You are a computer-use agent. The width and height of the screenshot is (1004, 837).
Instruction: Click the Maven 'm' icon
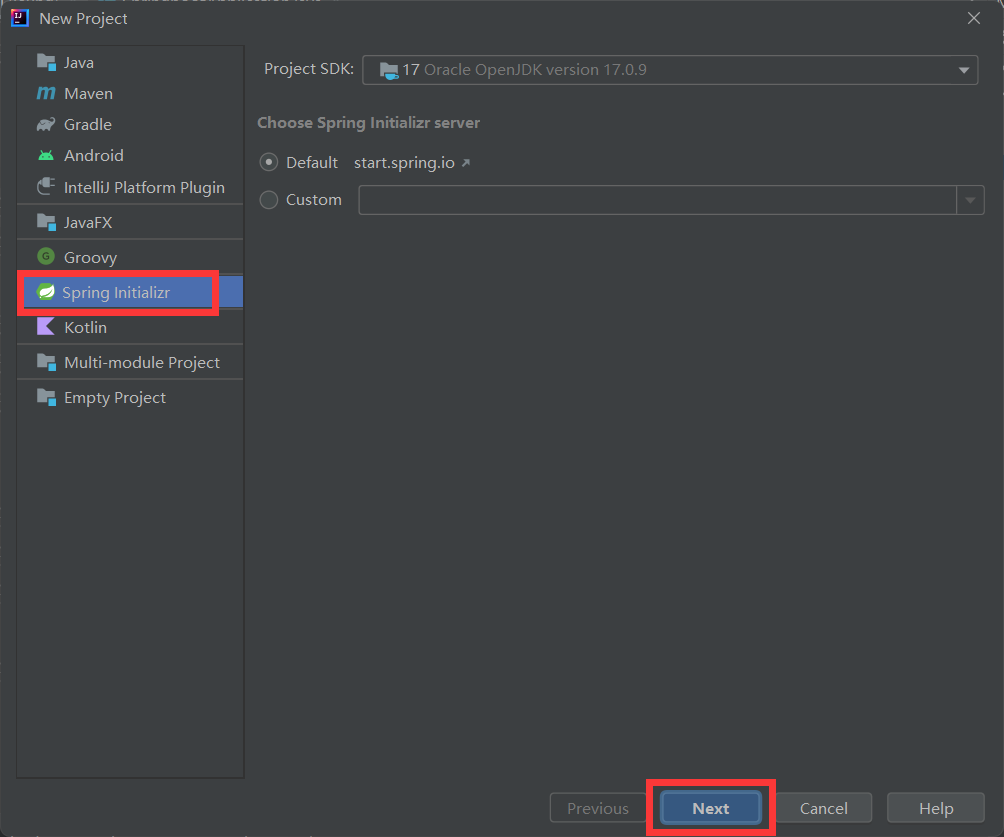[x=46, y=93]
